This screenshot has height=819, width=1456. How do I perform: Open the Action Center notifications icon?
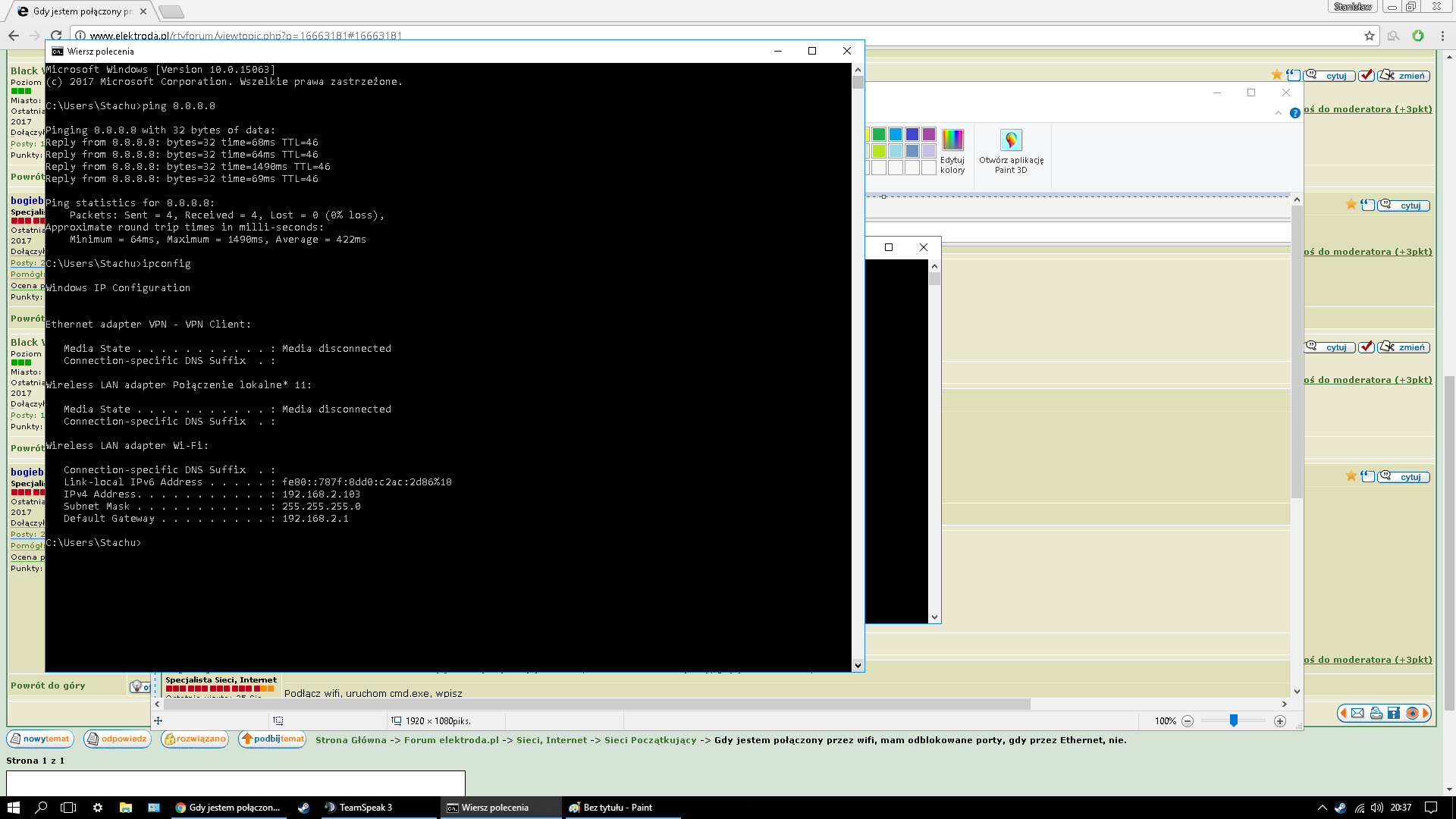point(1431,808)
